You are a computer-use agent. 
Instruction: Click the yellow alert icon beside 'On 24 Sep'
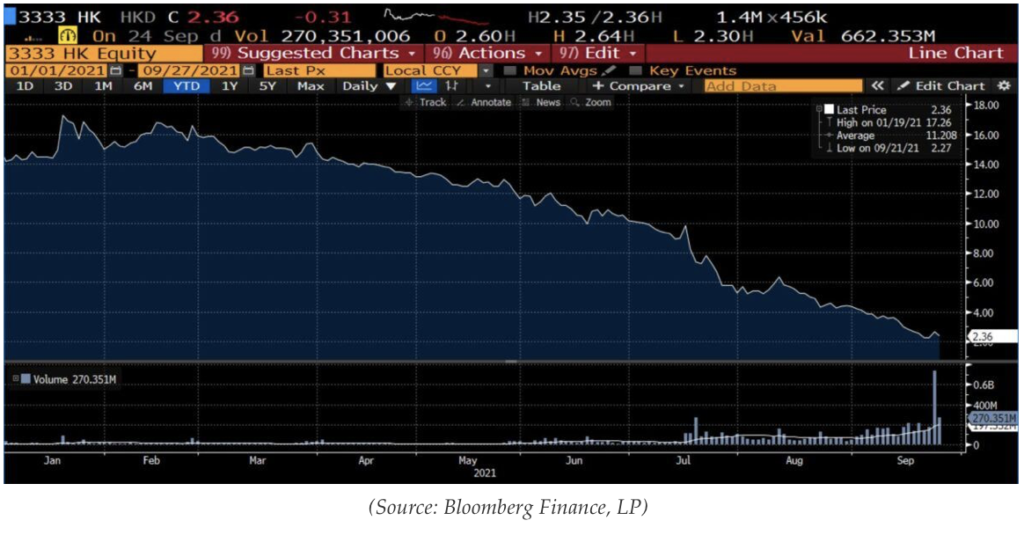tap(67, 36)
